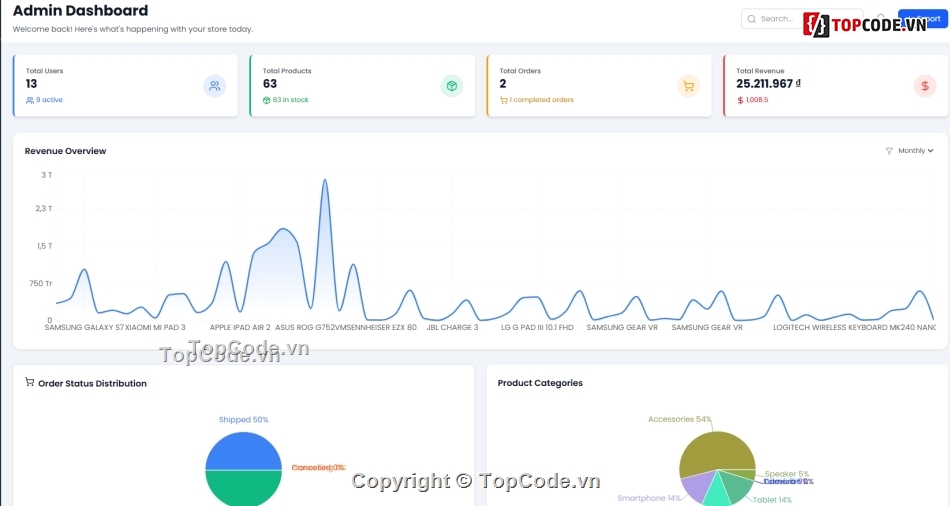Click the Total Users card
Image resolution: width=950 pixels, height=506 pixels.
pyautogui.click(x=125, y=85)
